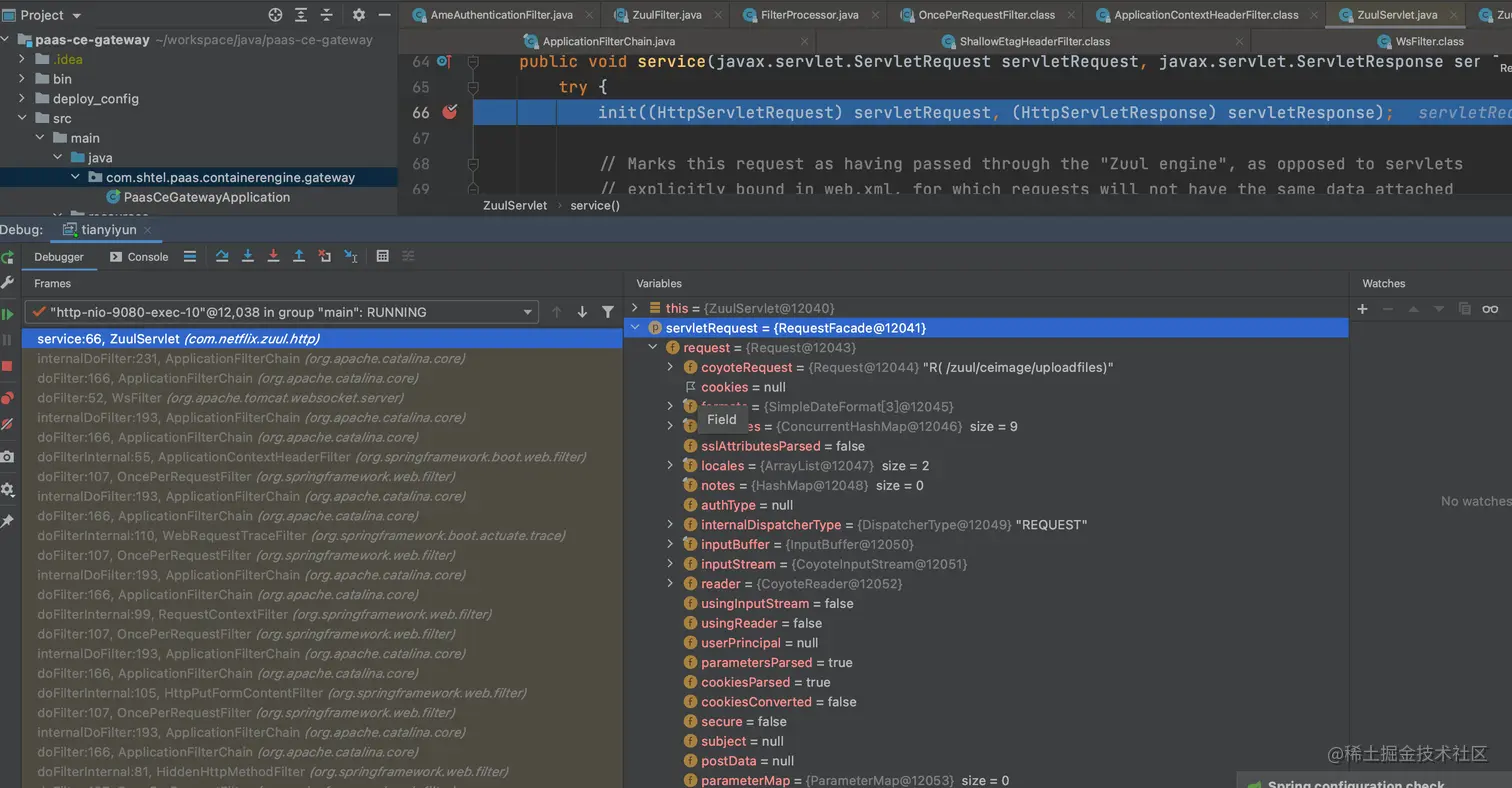This screenshot has height=788, width=1512.
Task: Click the pin tab icon
Action: point(8,521)
